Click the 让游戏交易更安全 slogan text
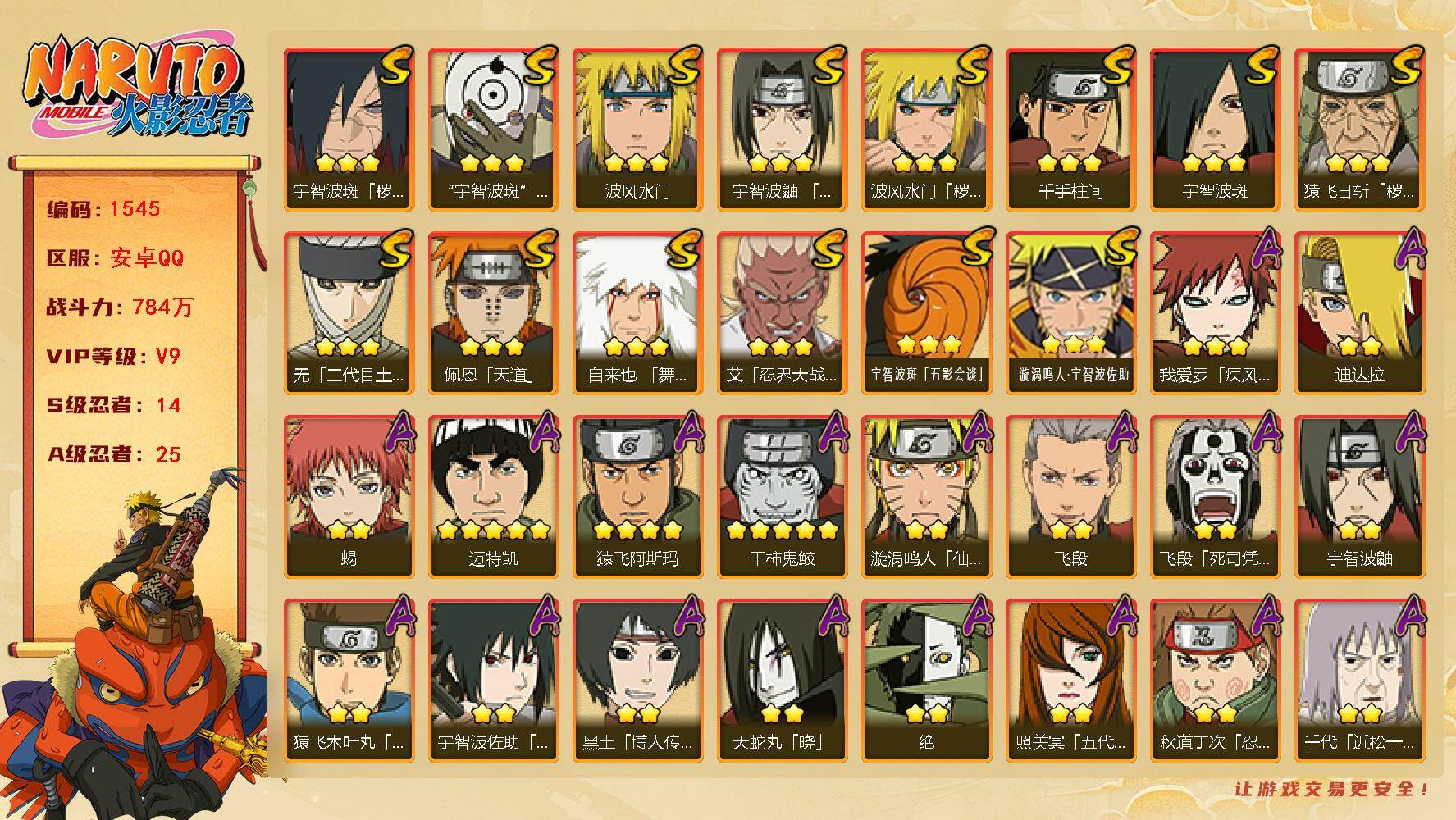1456x820 pixels. [1332, 790]
